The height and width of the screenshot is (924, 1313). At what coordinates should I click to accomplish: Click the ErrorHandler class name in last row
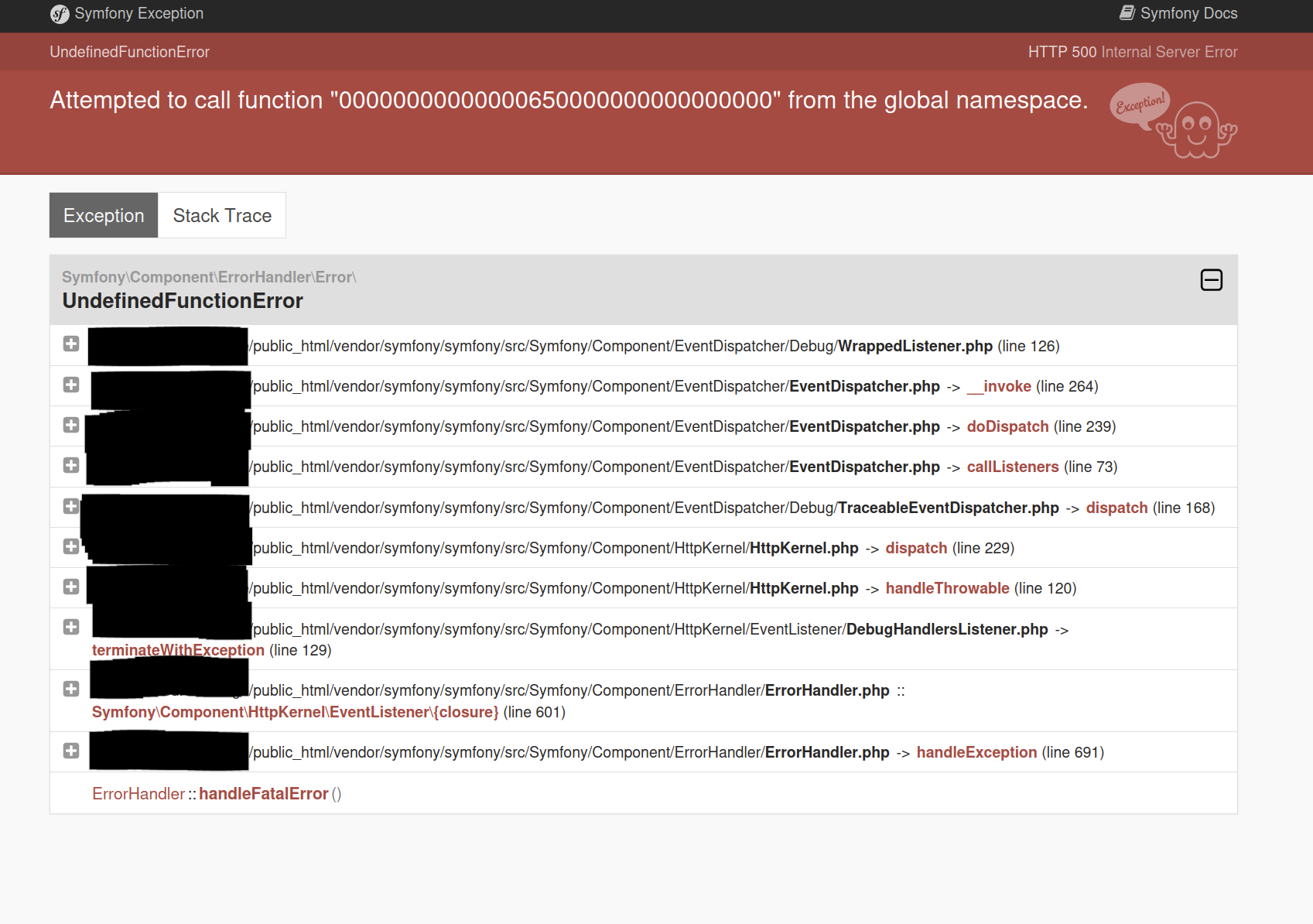pos(138,794)
